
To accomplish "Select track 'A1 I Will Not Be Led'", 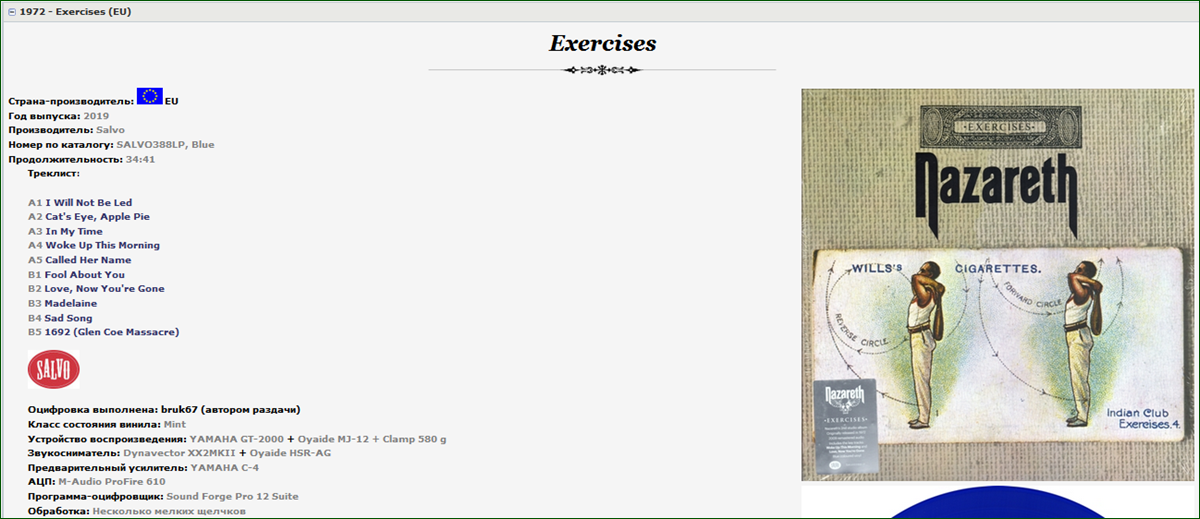I will point(80,202).
